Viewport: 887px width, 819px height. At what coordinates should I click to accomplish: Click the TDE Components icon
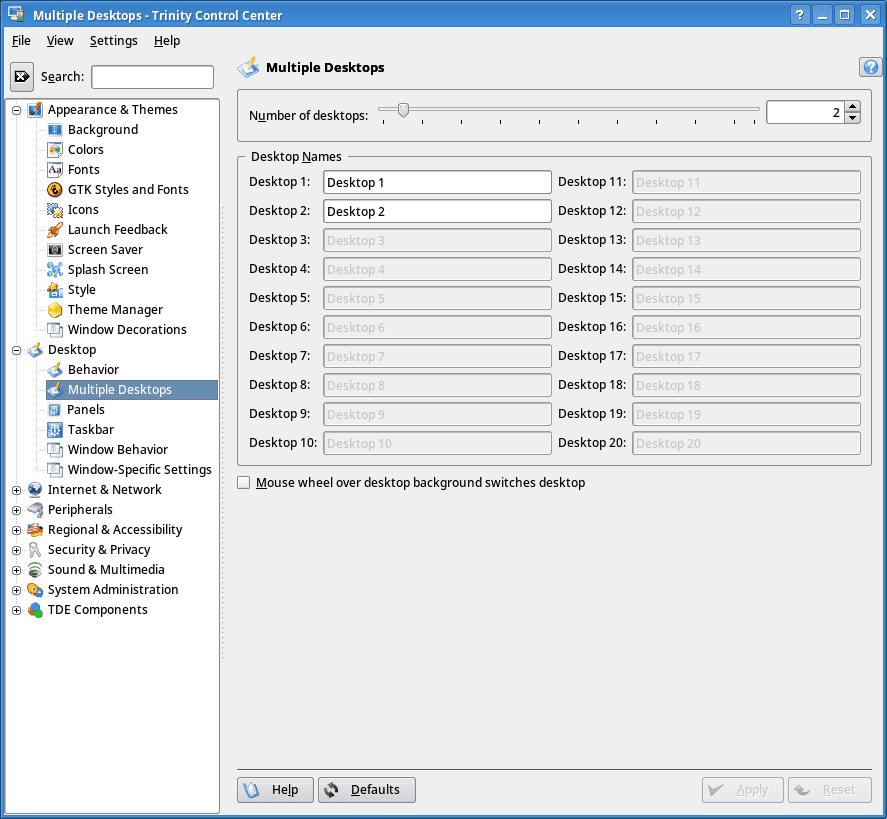(35, 610)
